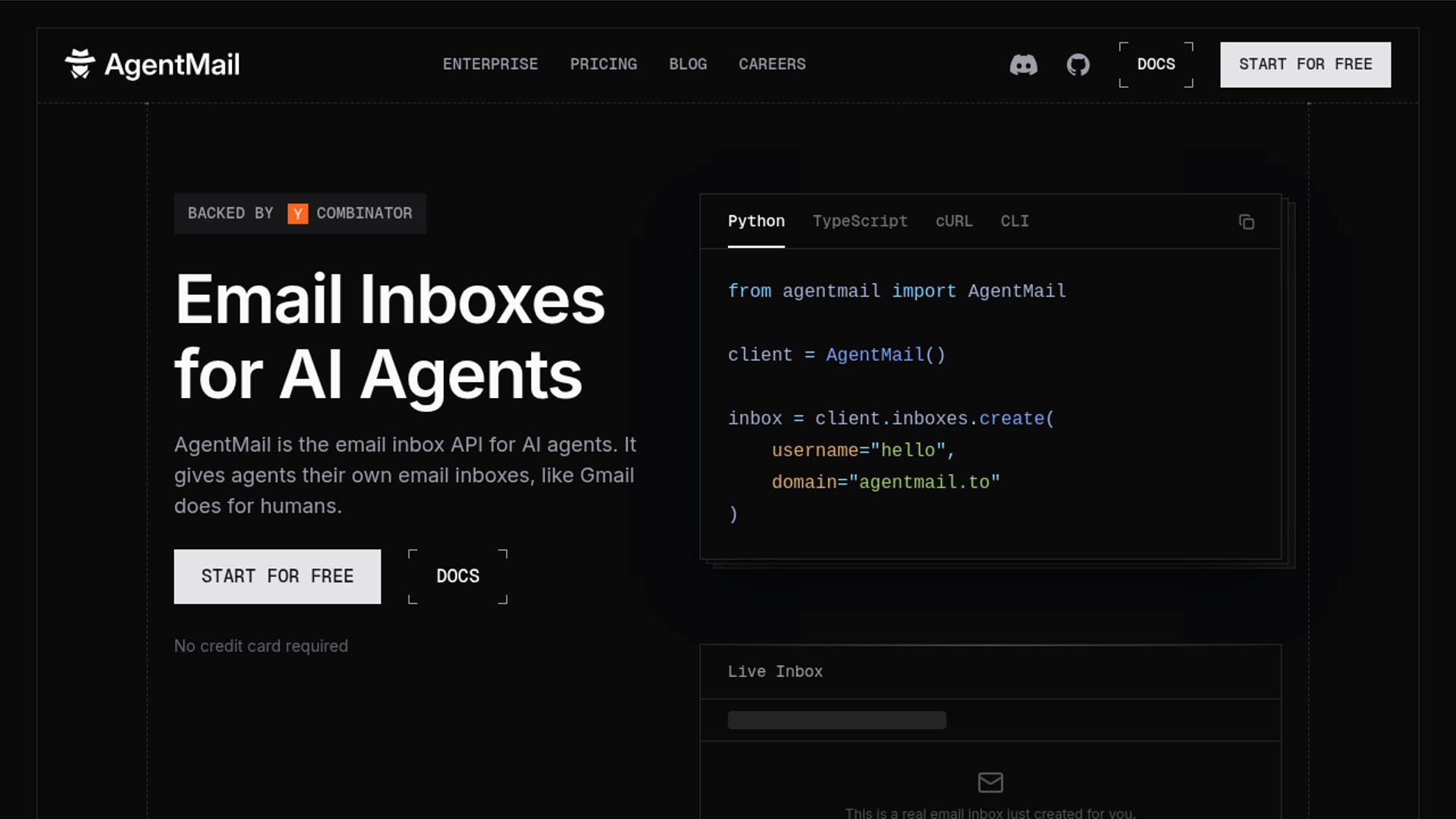
Task: Open Docs button beside hero Start For Free
Action: (x=457, y=576)
